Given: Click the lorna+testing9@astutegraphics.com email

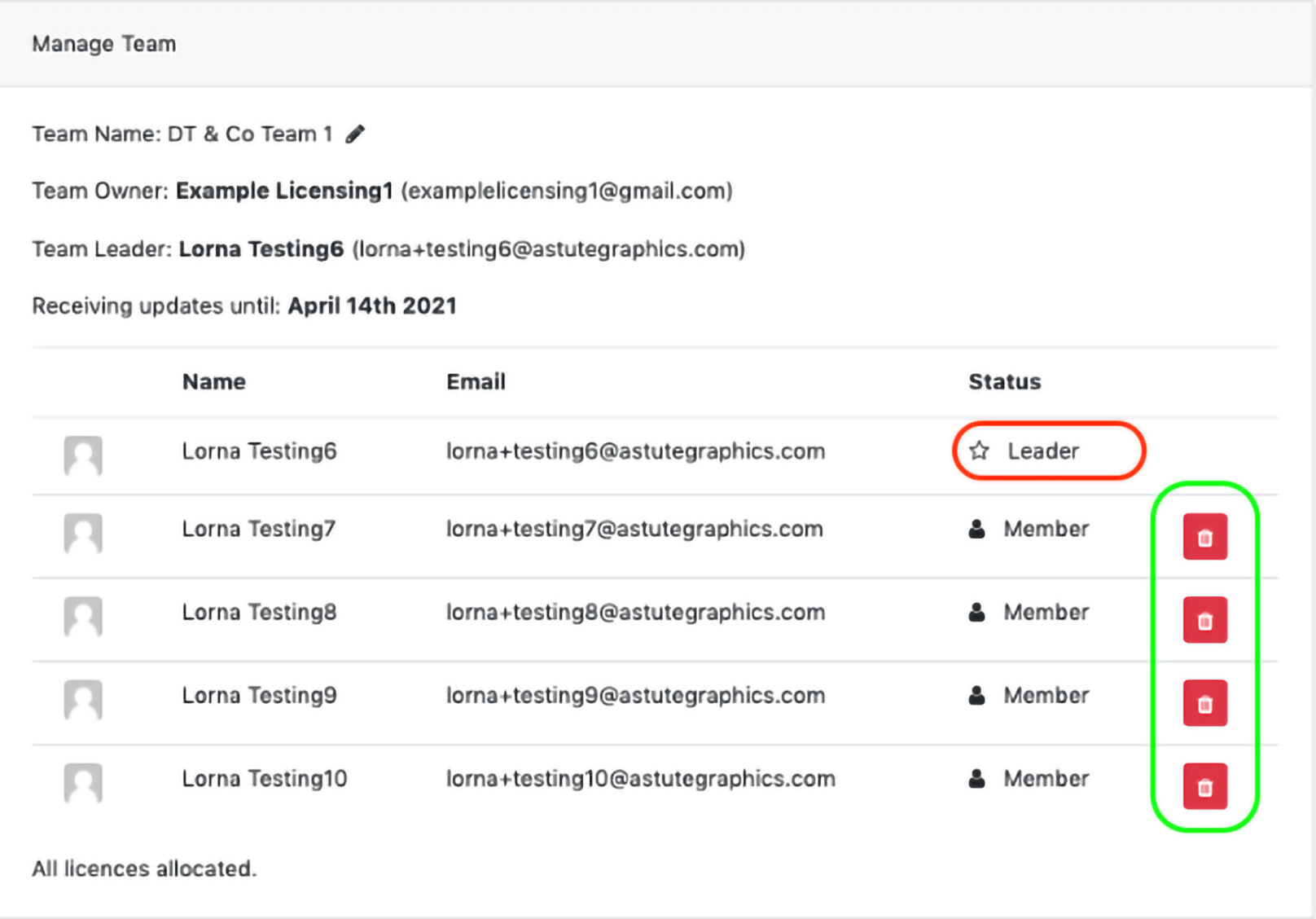Looking at the screenshot, I should [635, 696].
